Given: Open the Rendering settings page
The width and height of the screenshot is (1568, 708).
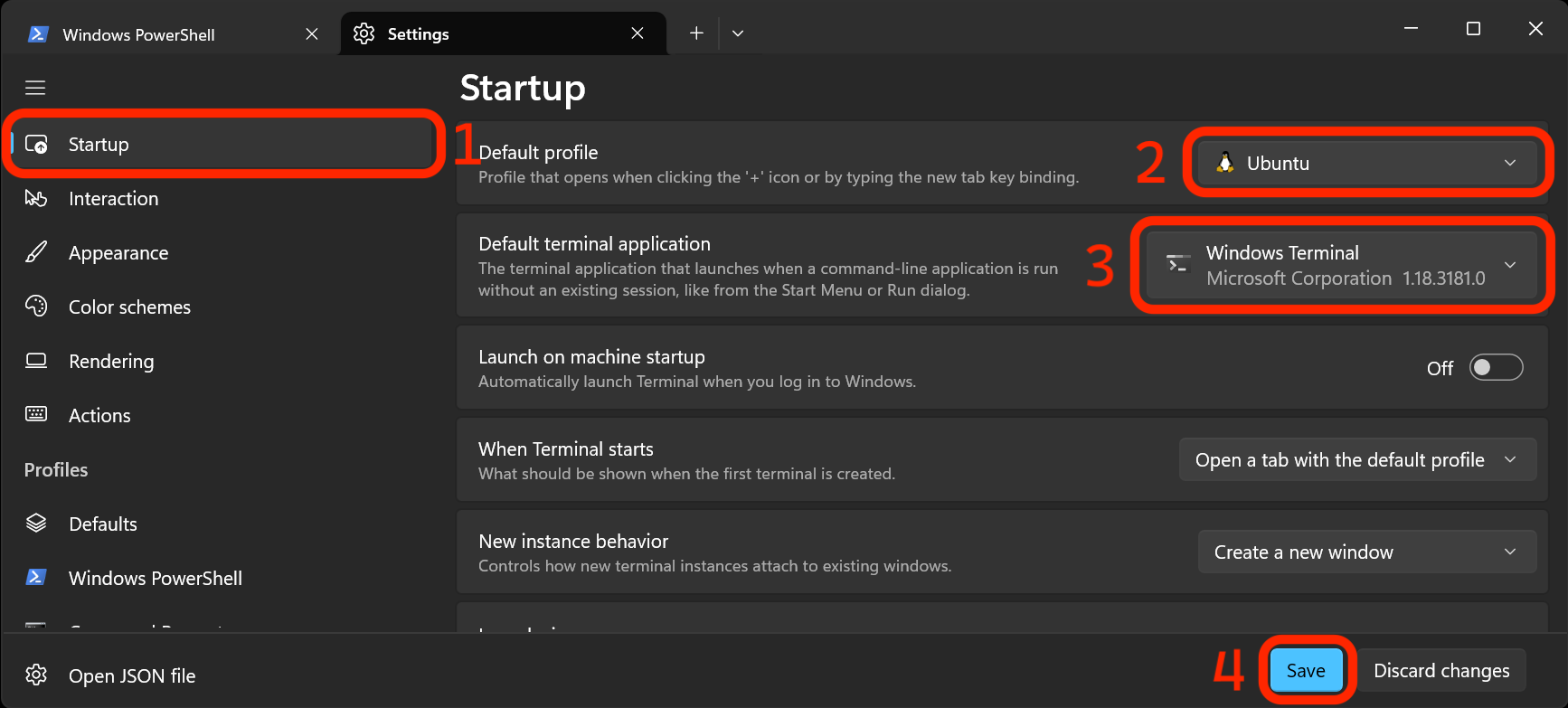Looking at the screenshot, I should pyautogui.click(x=111, y=362).
